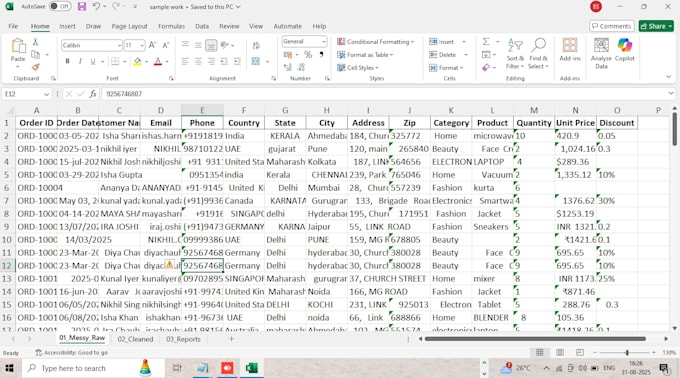Apply Comma Style format
680x378 pixels.
[x=321, y=55]
